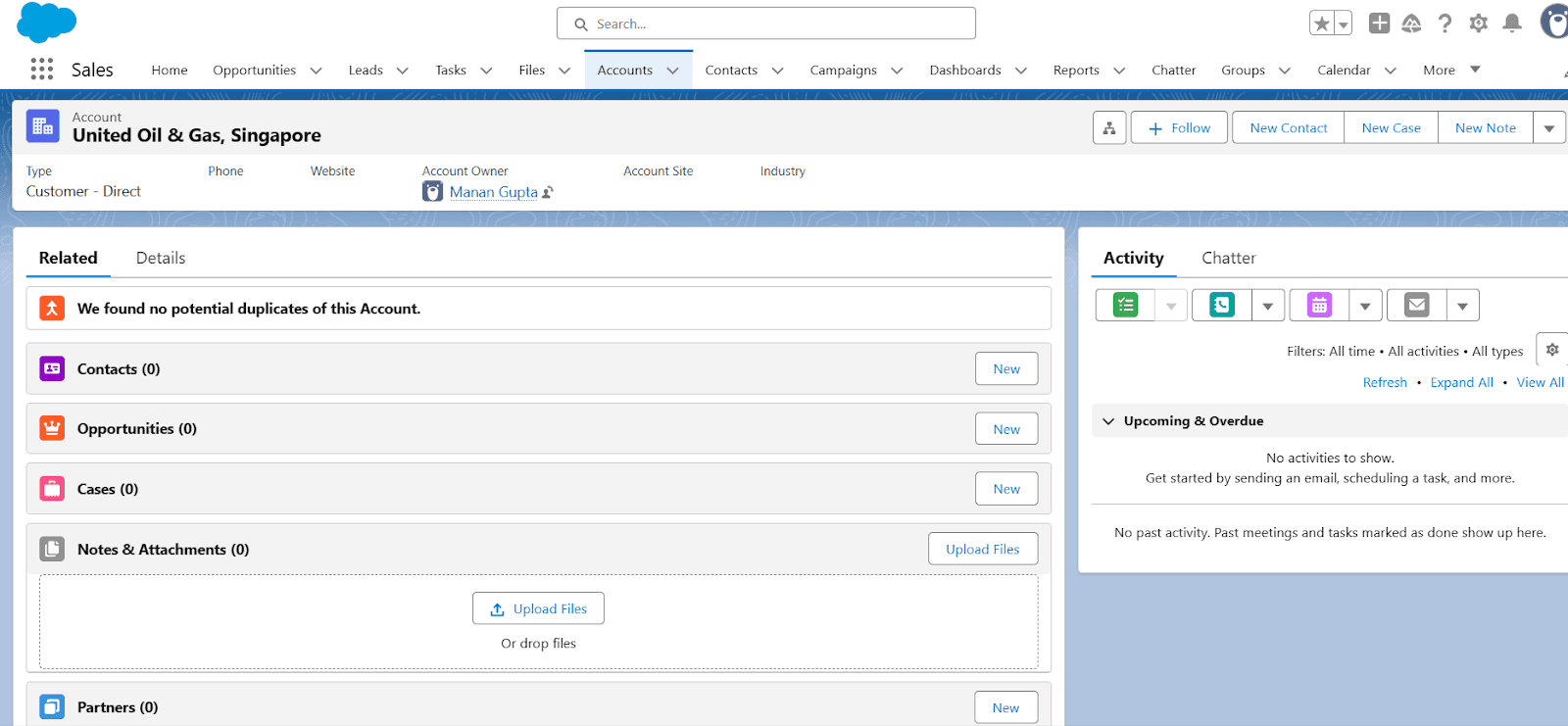Open the Manan Gupta owner link
Screen dimensions: 1568x726
coord(494,192)
